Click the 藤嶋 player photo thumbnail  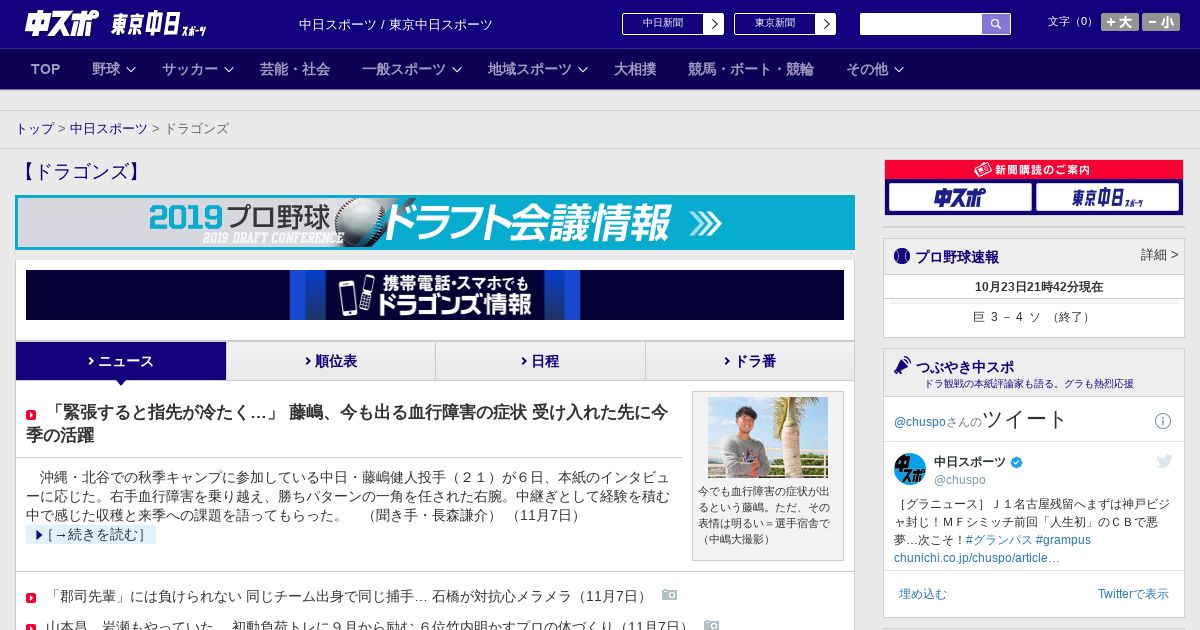pos(768,437)
